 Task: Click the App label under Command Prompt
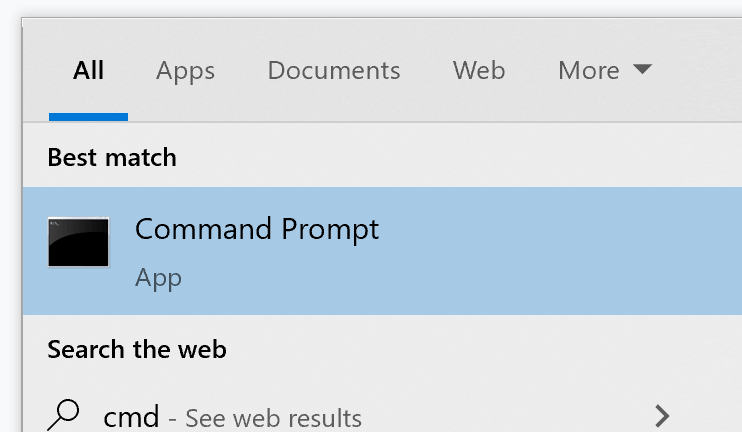[158, 277]
